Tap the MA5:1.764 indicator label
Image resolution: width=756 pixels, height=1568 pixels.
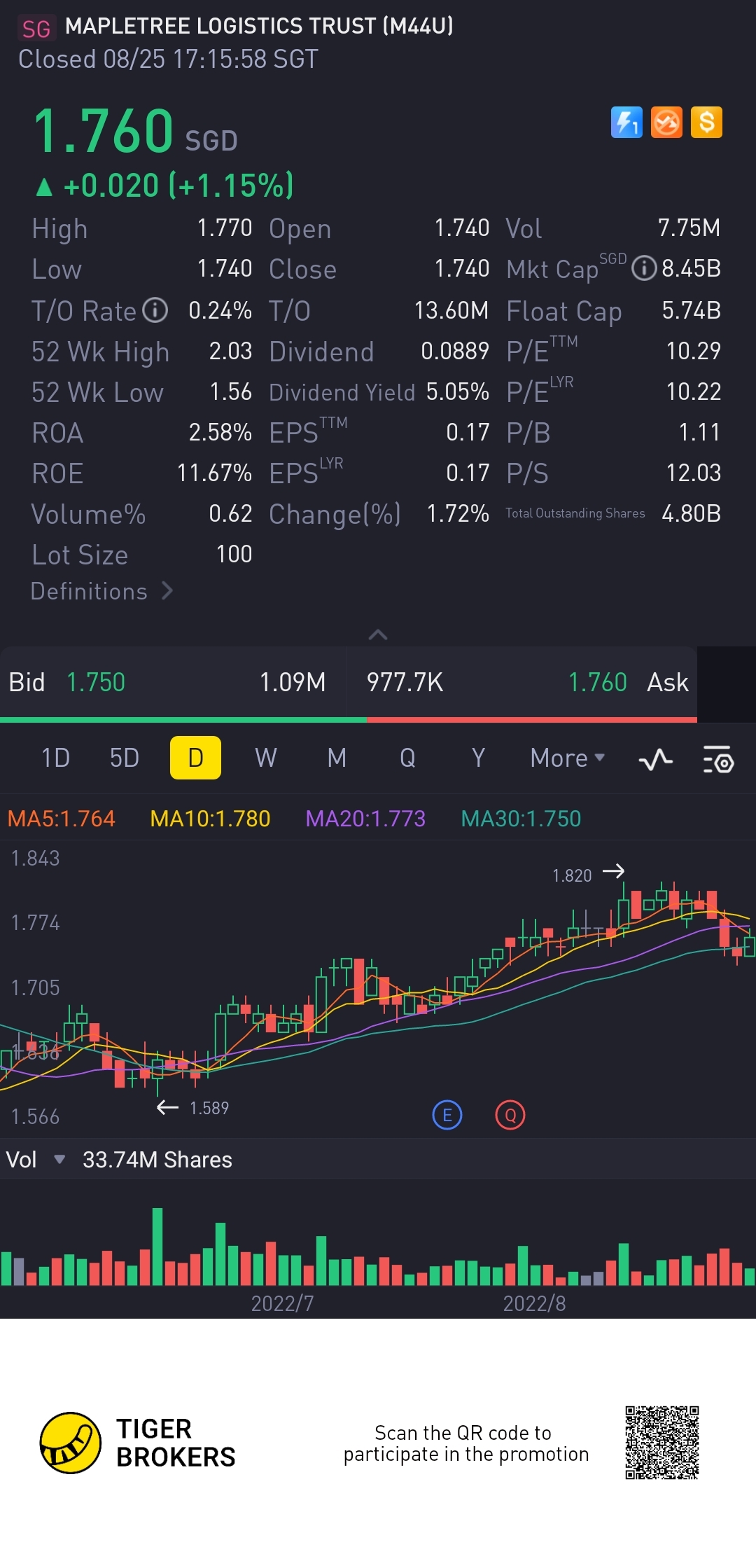coord(61,819)
